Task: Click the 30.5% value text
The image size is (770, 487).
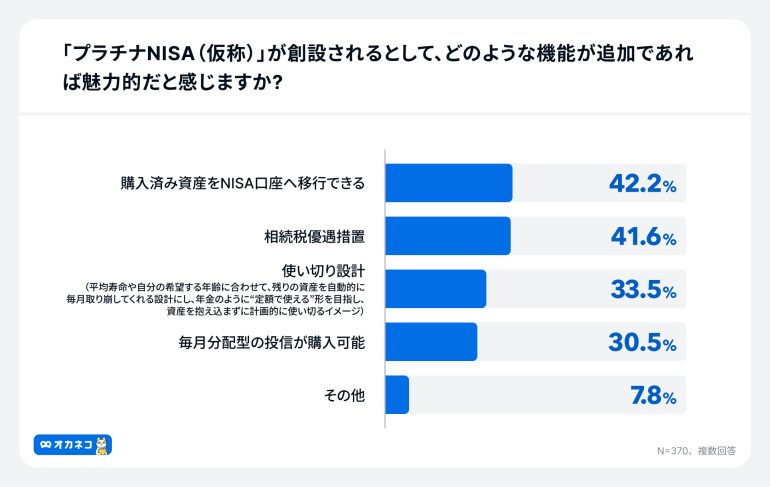Action: [x=642, y=343]
